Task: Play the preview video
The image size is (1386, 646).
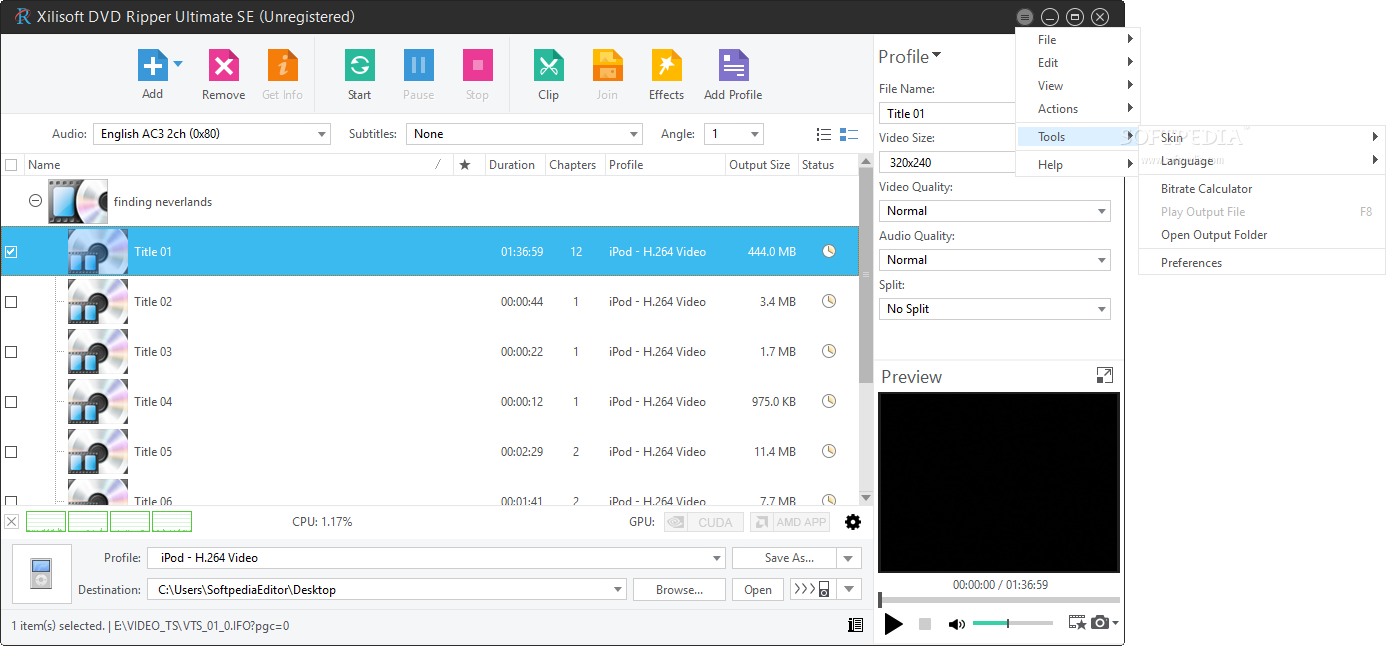Action: [x=894, y=624]
